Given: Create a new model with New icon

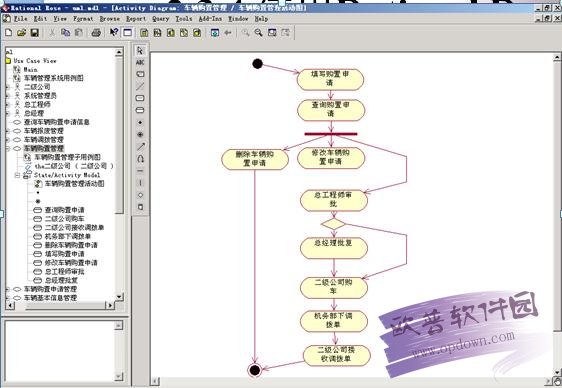Looking at the screenshot, I should tap(9, 33).
